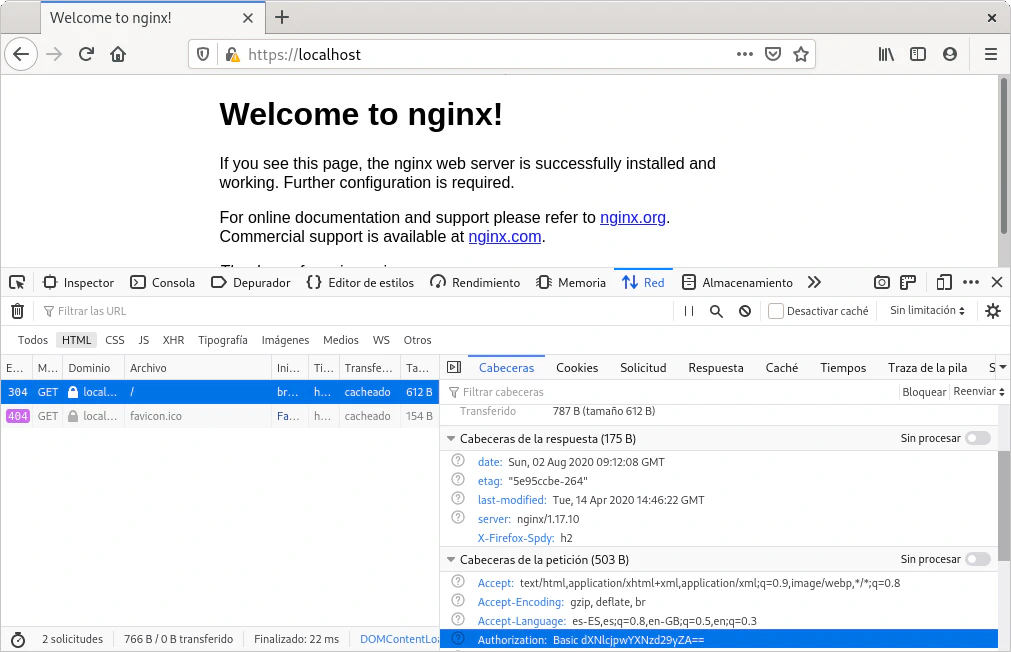Open the Cookies tab in details
Image resolution: width=1011 pixels, height=652 pixels.
pos(577,368)
